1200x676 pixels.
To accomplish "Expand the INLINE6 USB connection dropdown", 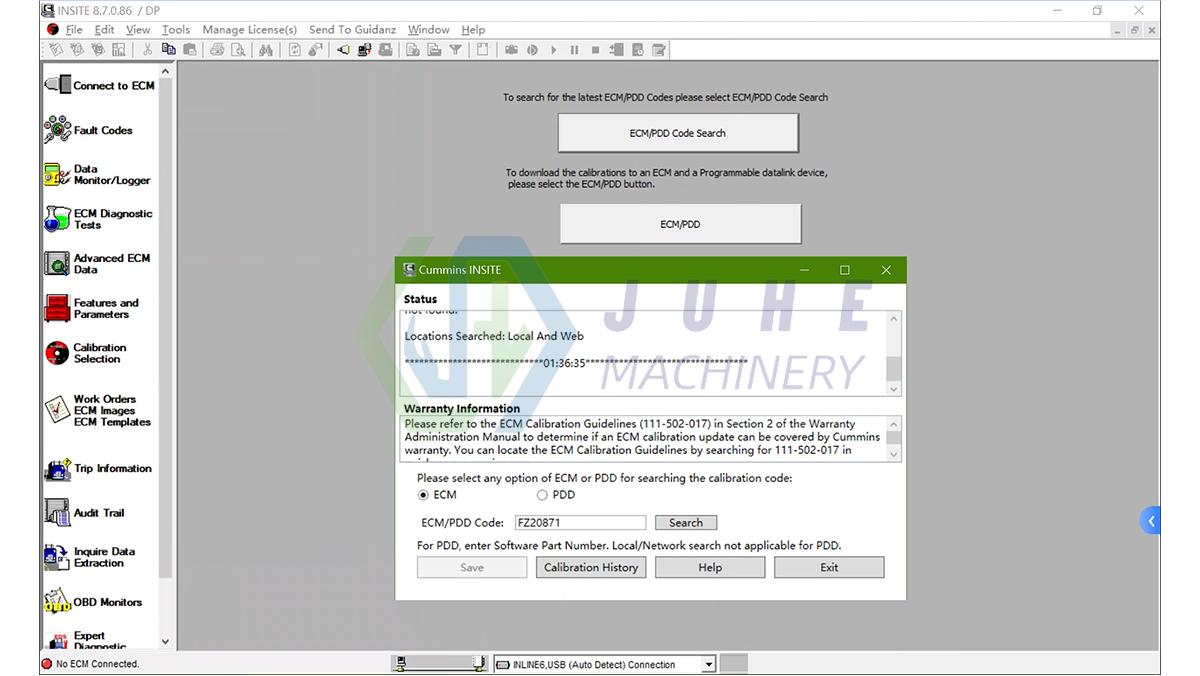I will point(708,664).
